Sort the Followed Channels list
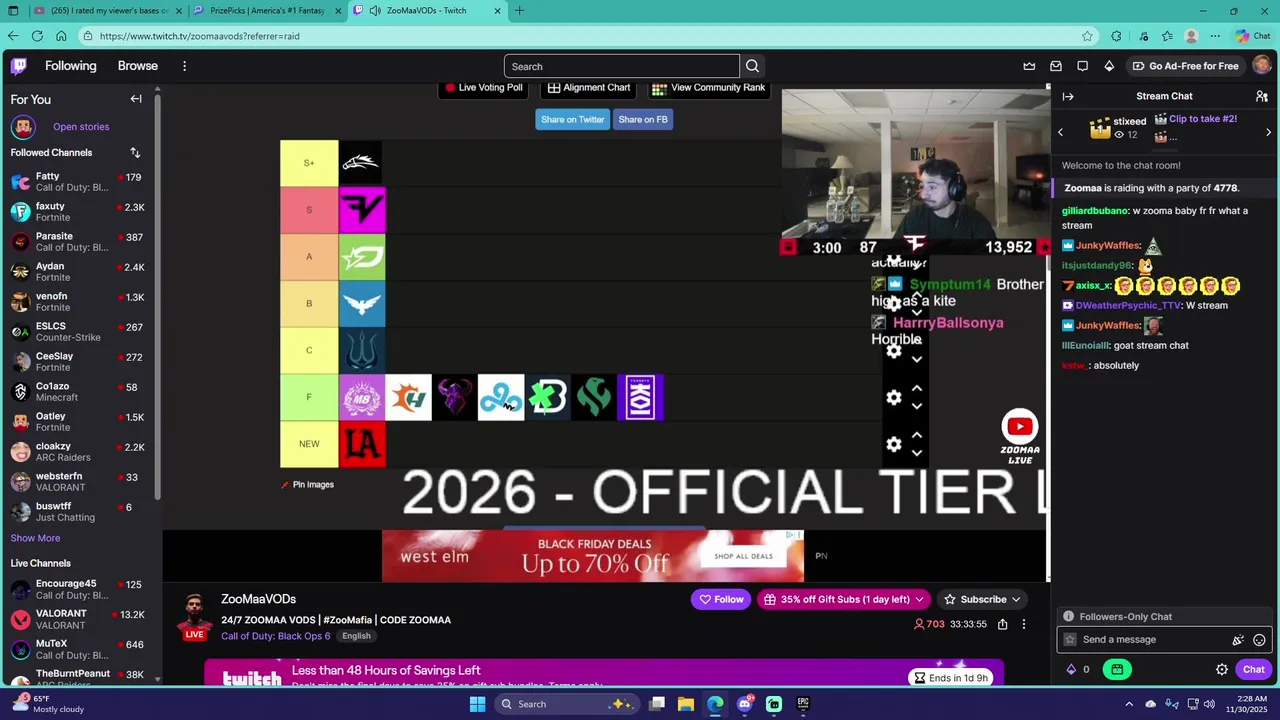1280x720 pixels. [135, 153]
